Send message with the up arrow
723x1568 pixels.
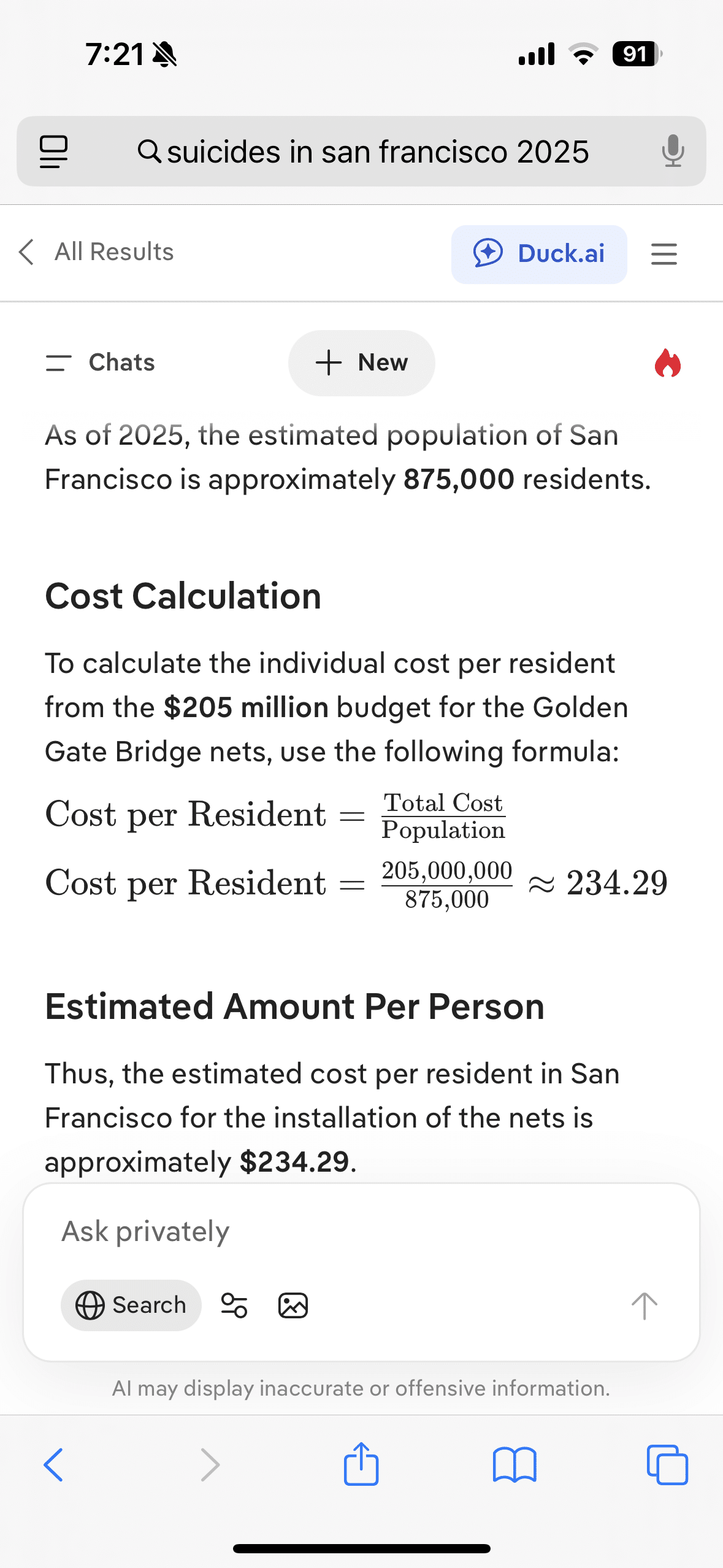(x=644, y=1305)
